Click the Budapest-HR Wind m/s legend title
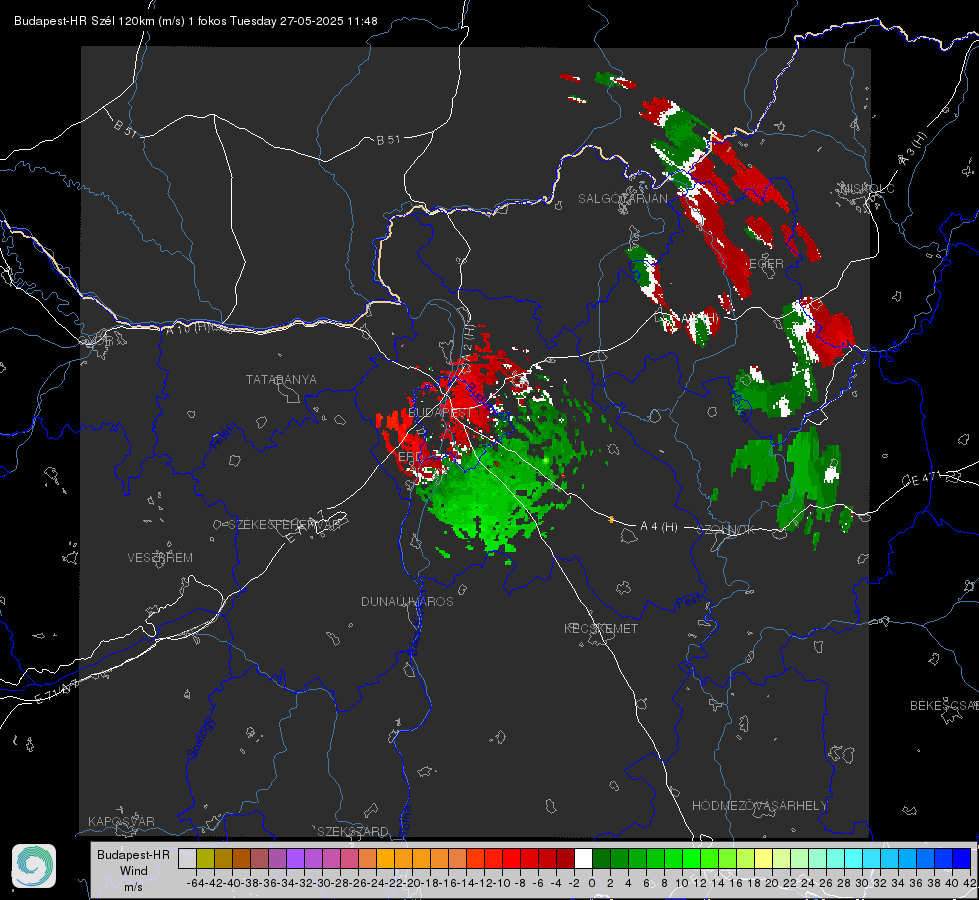 (x=133, y=870)
